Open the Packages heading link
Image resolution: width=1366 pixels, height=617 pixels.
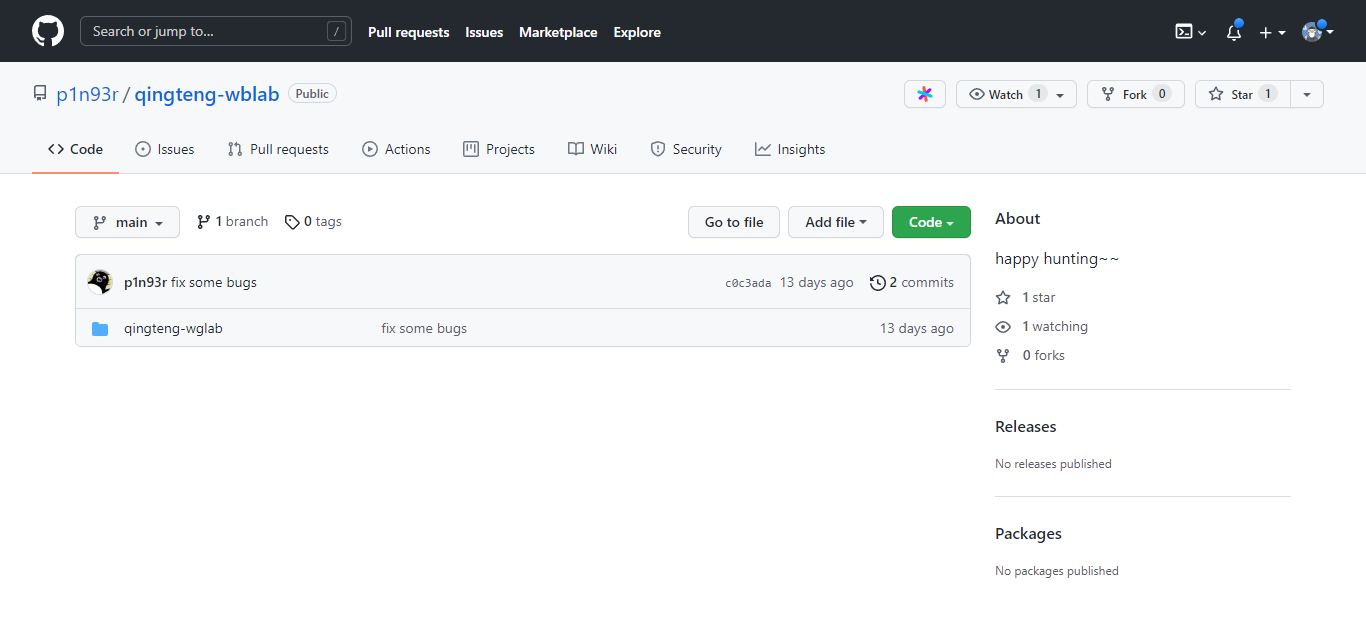(x=1028, y=534)
